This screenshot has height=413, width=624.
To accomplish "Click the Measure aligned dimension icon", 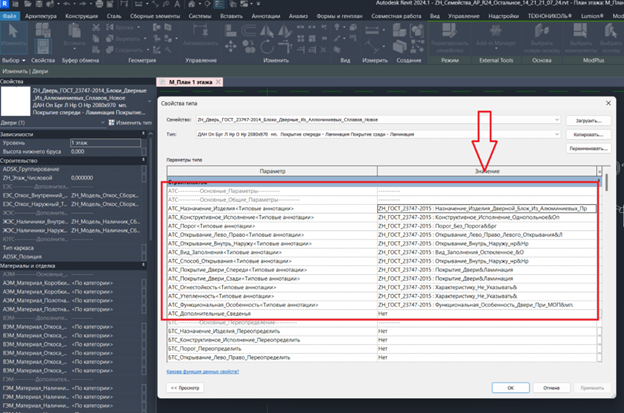I will (372, 30).
